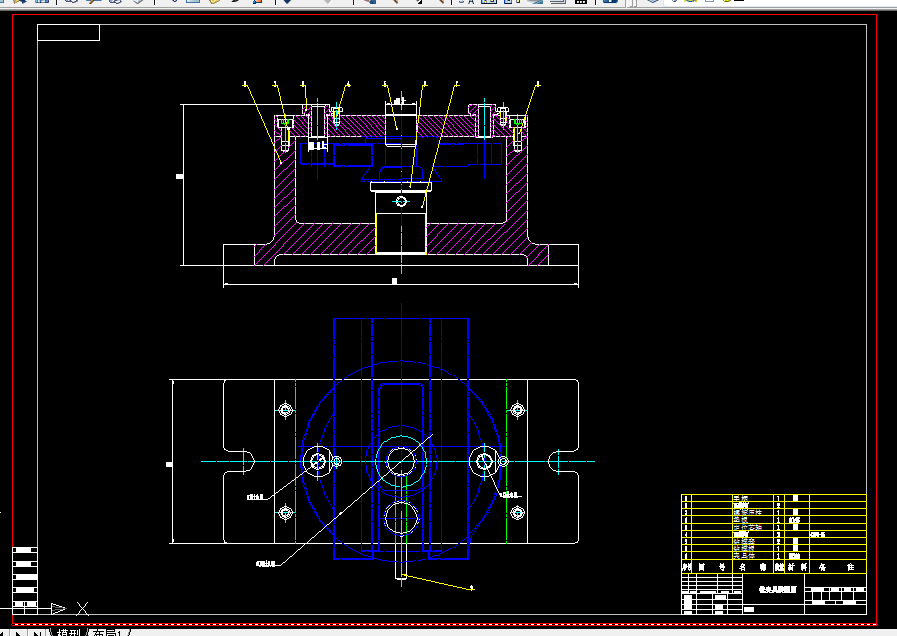The image size is (897, 636).
Task: Select the lower-right corner screw hole in plan view
Action: [x=517, y=512]
